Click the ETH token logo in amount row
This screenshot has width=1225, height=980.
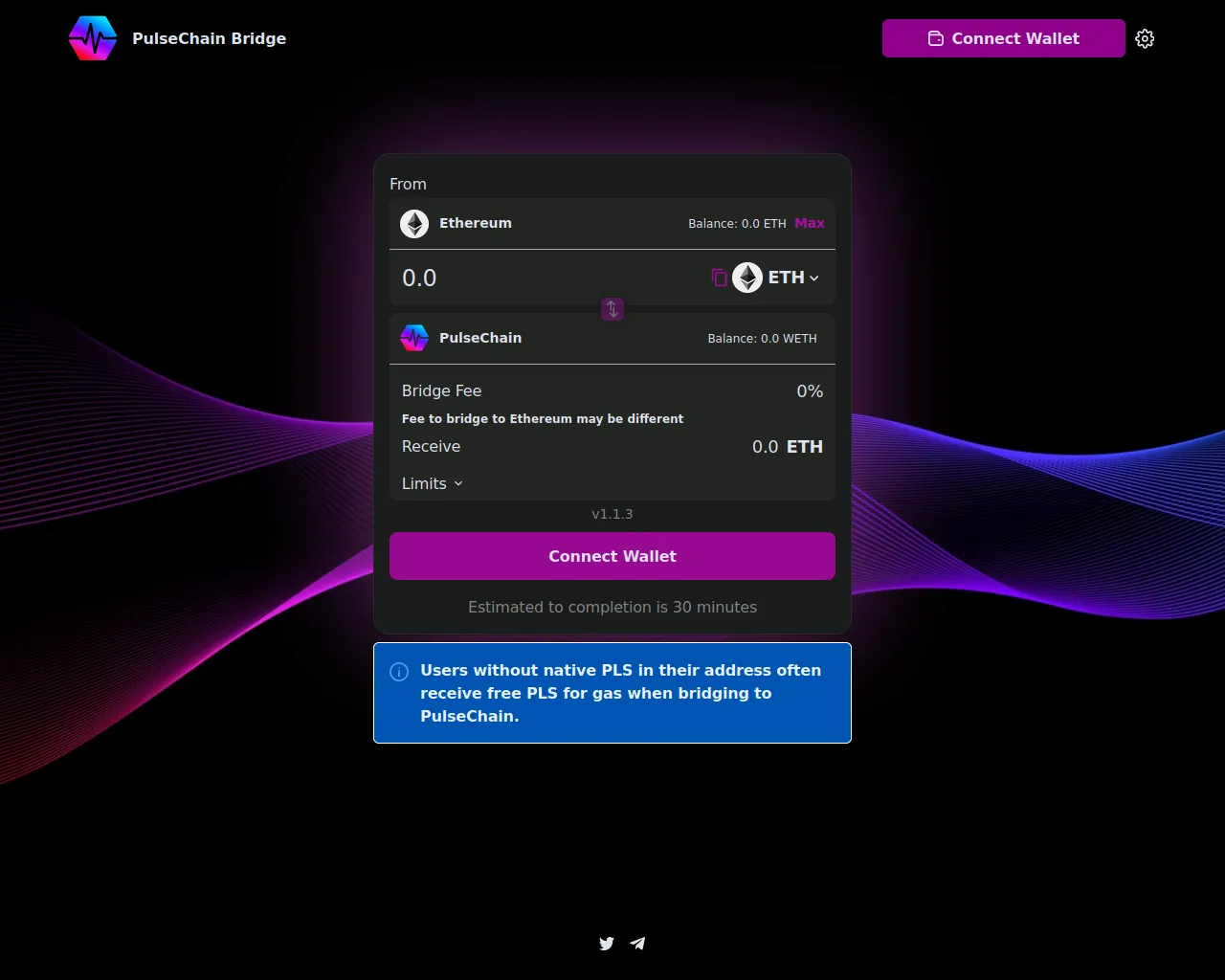747,278
